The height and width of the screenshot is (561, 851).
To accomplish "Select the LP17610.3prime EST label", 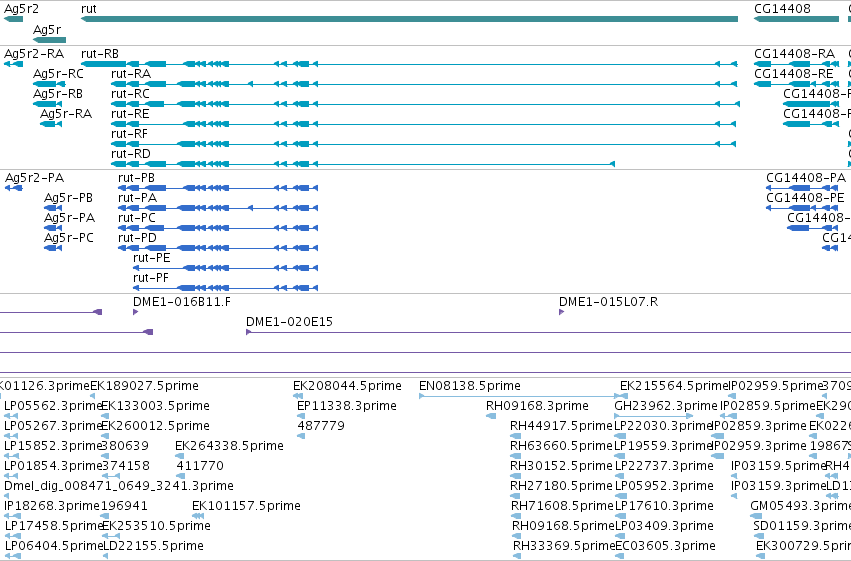I will click(664, 507).
